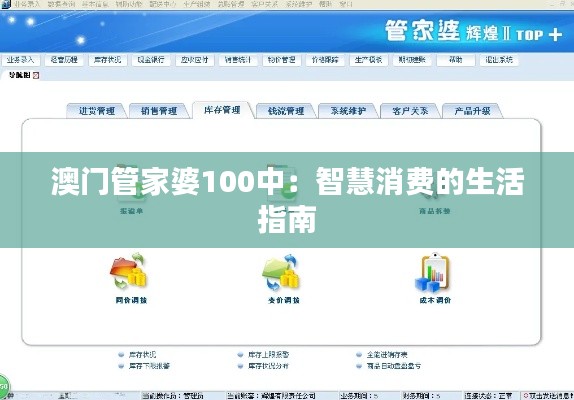
Task: Click 财务期间 in the status bar
Action: [421, 396]
